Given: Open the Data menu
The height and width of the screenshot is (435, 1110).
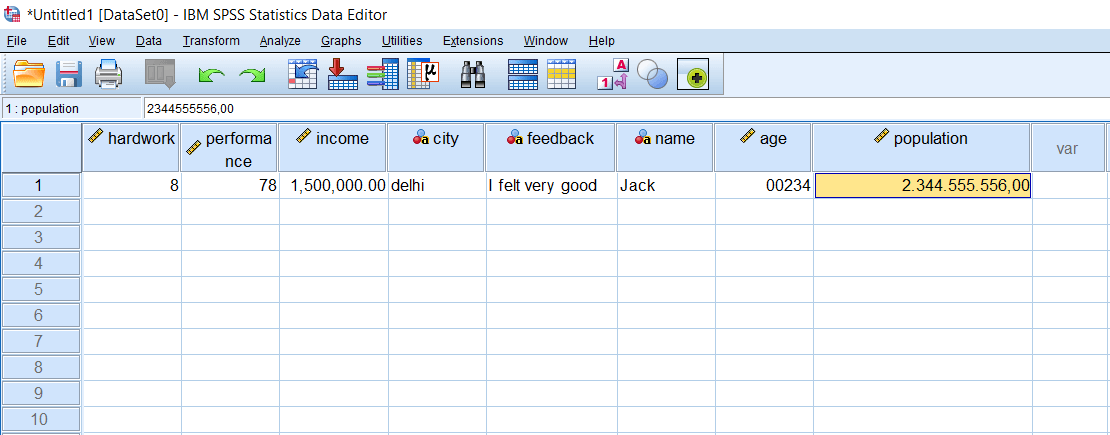Looking at the screenshot, I should 149,41.
